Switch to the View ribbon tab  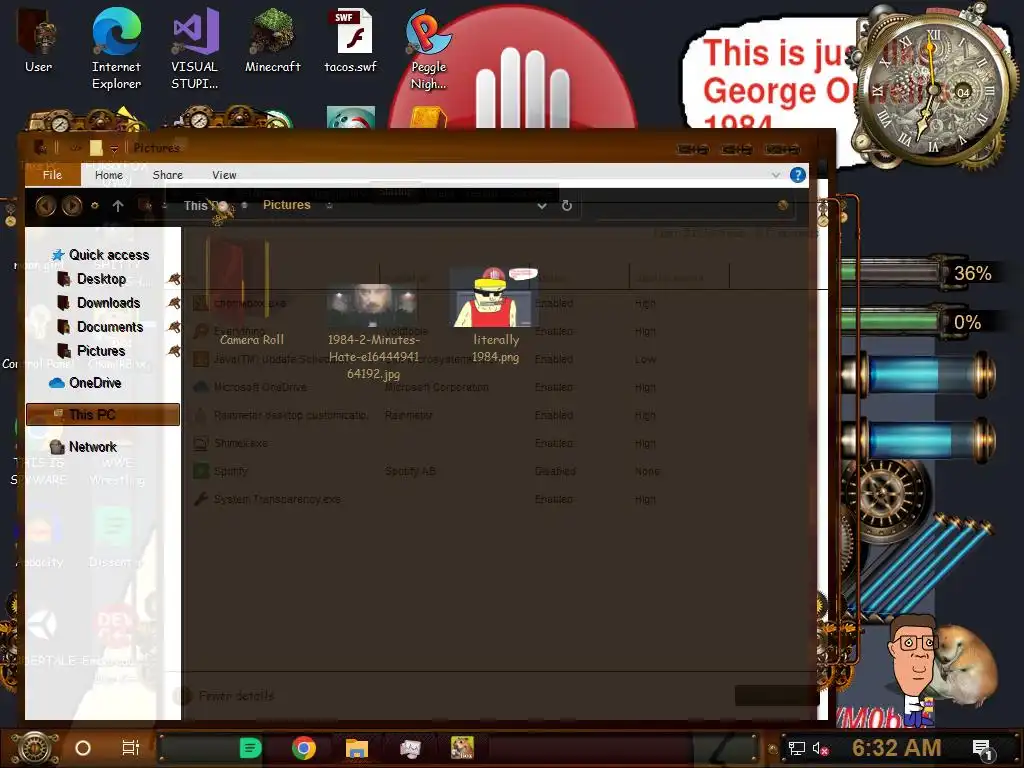pyautogui.click(x=224, y=174)
